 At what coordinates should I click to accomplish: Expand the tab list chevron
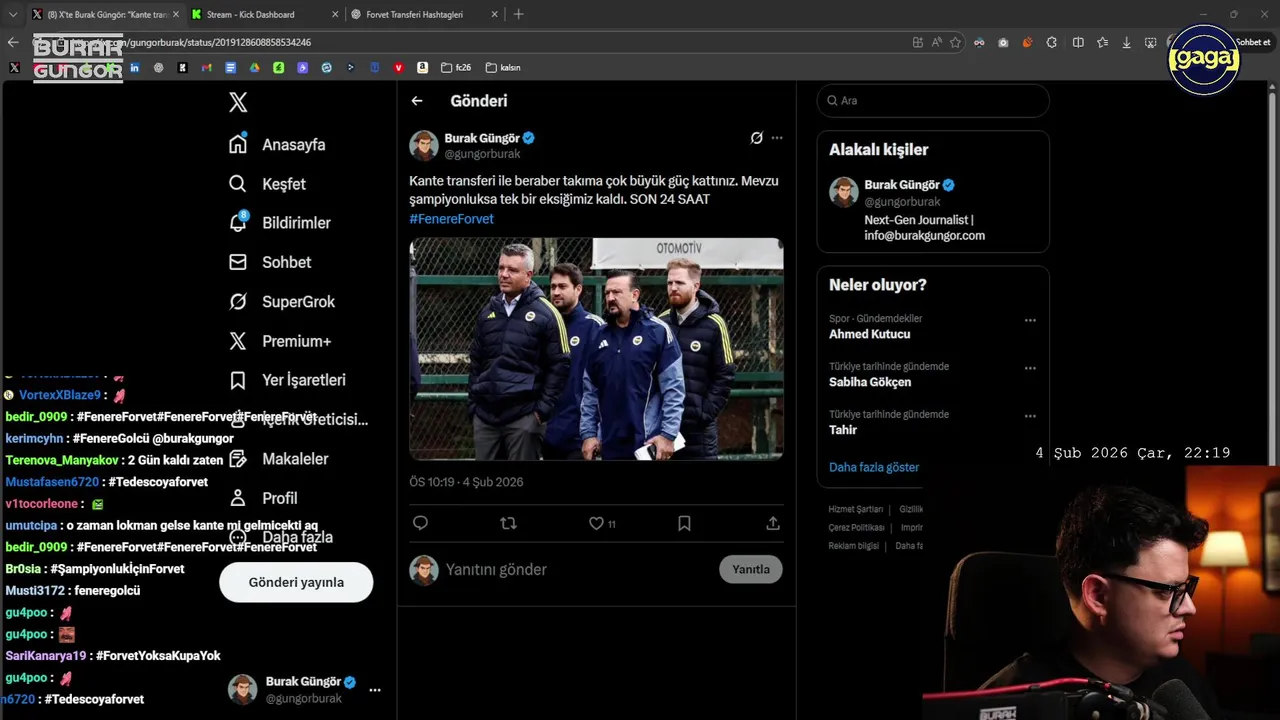tap(13, 14)
